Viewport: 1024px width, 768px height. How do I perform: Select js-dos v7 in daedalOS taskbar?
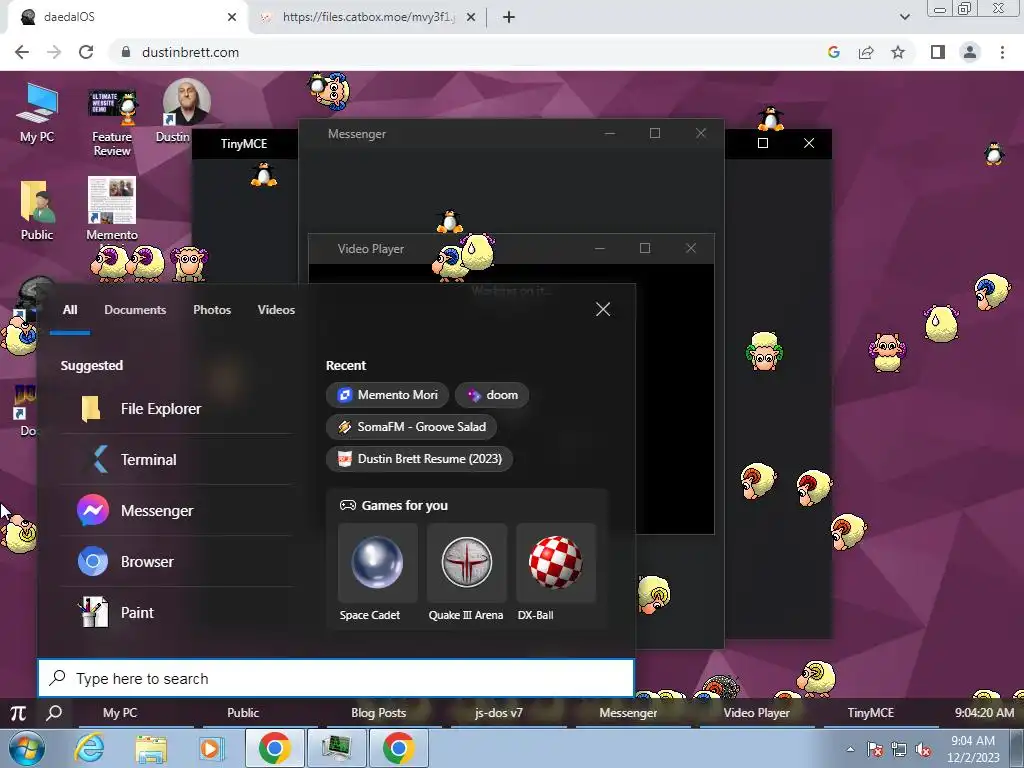click(508, 713)
